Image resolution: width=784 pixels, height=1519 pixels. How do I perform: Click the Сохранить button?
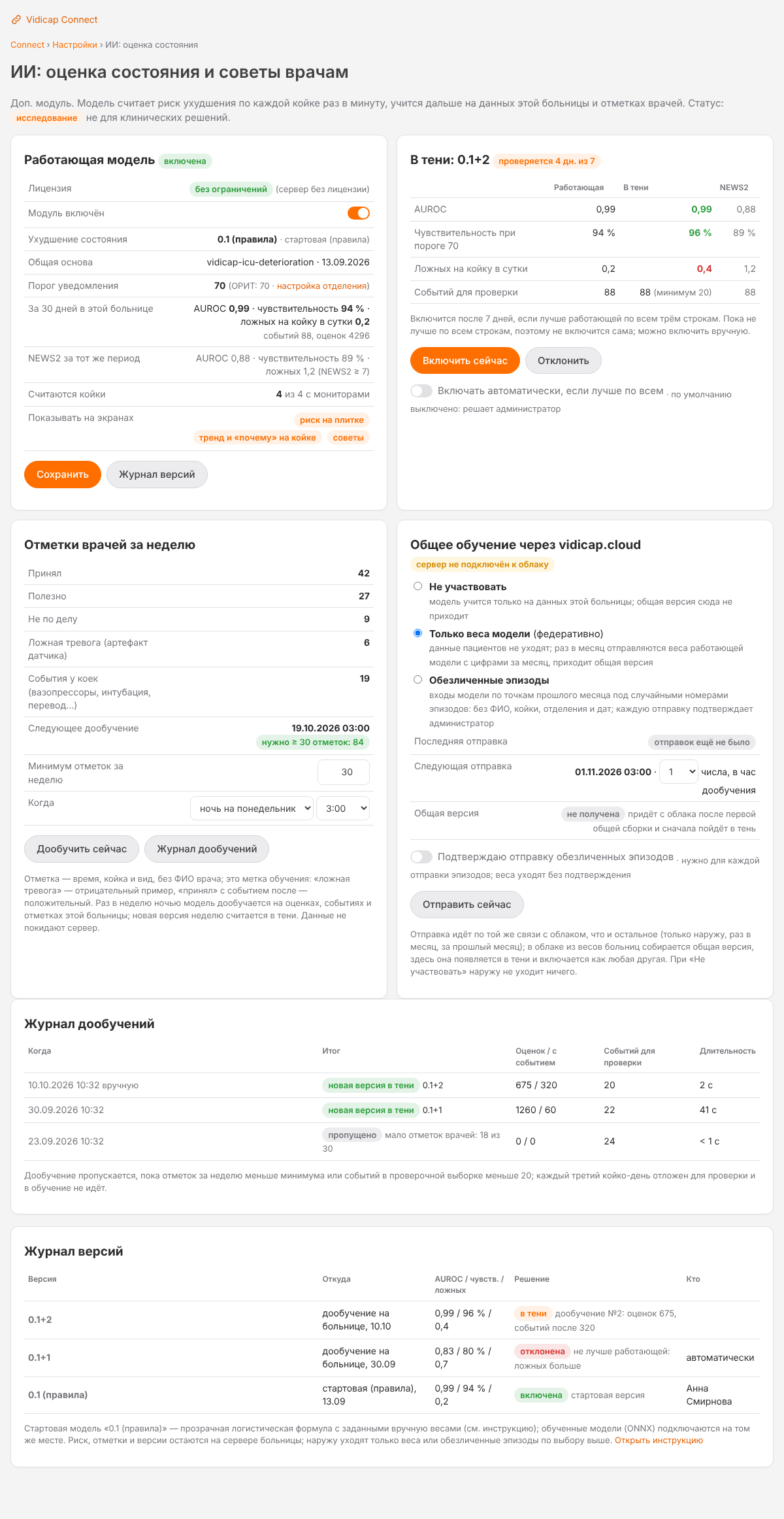(63, 475)
